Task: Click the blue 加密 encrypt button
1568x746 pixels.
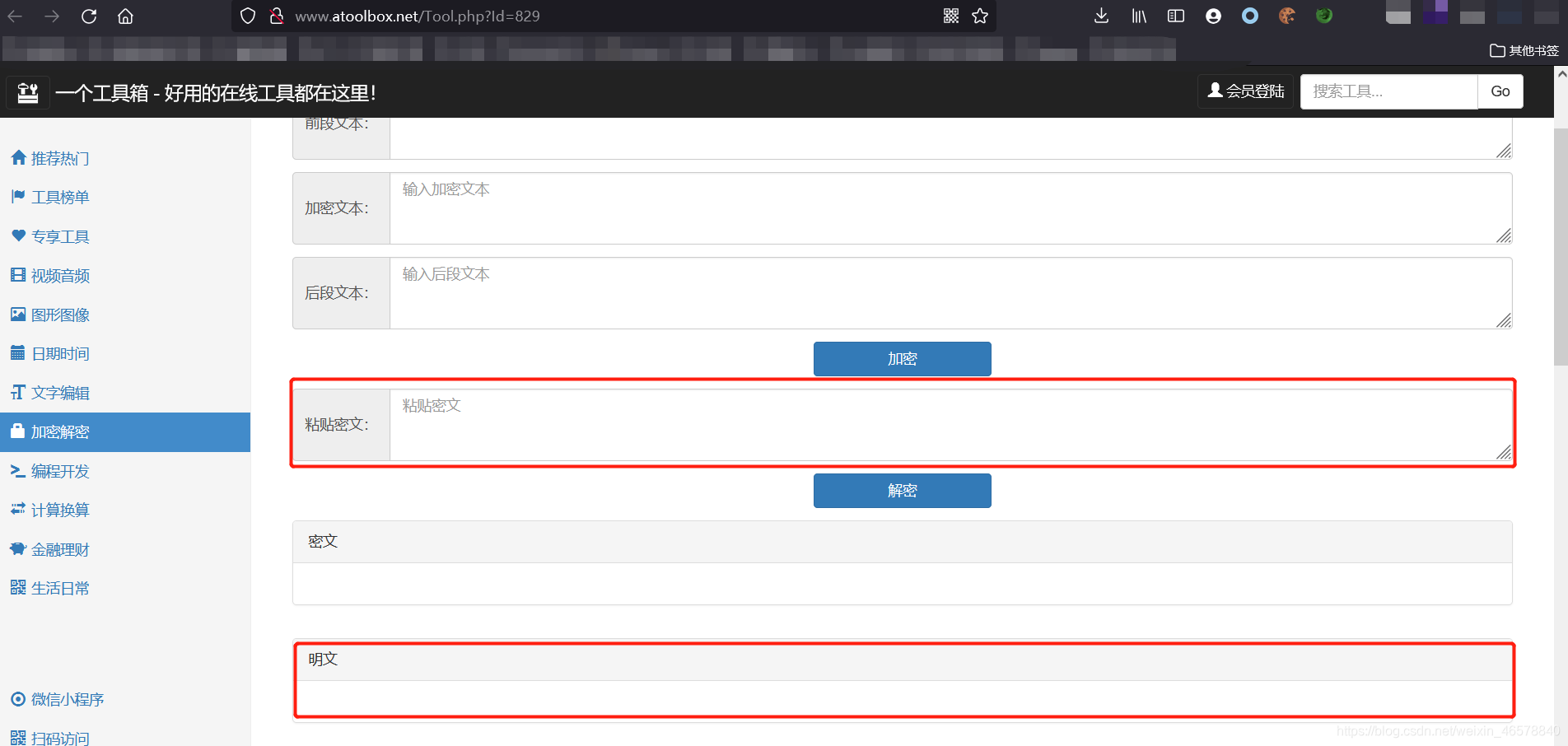Action: 903,359
